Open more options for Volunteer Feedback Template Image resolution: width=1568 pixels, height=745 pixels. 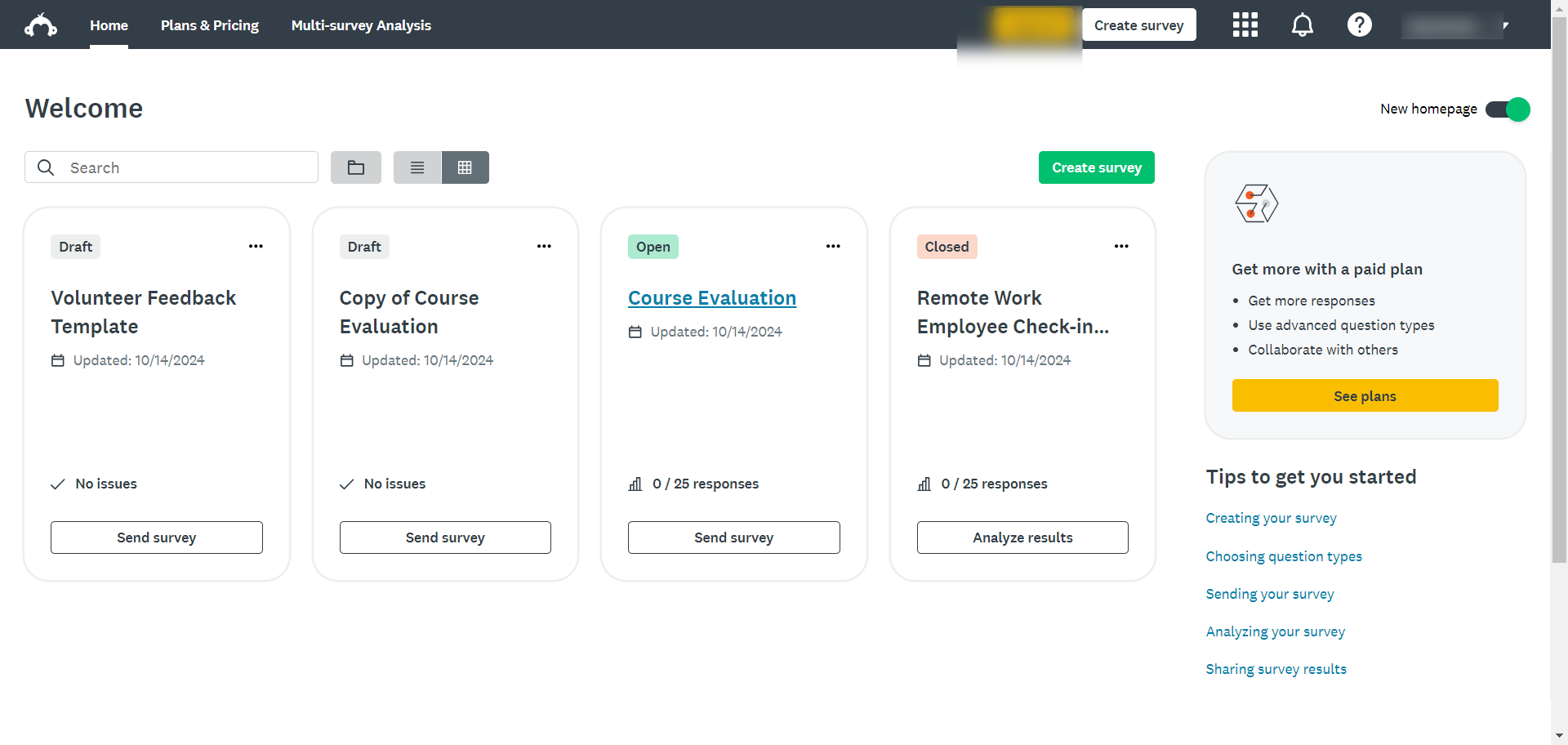[256, 246]
